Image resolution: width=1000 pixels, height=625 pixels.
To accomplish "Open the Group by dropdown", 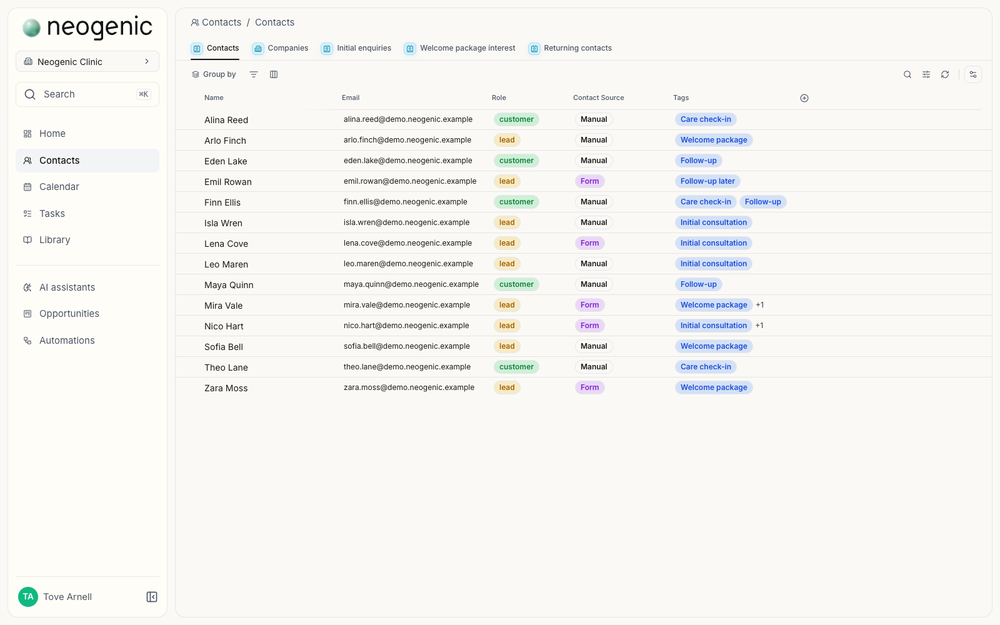I will (214, 75).
